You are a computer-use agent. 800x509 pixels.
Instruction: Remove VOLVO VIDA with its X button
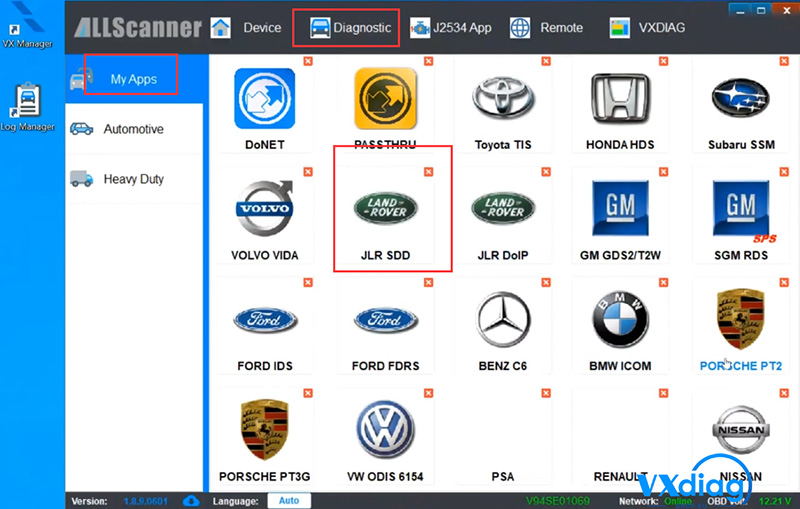308,172
